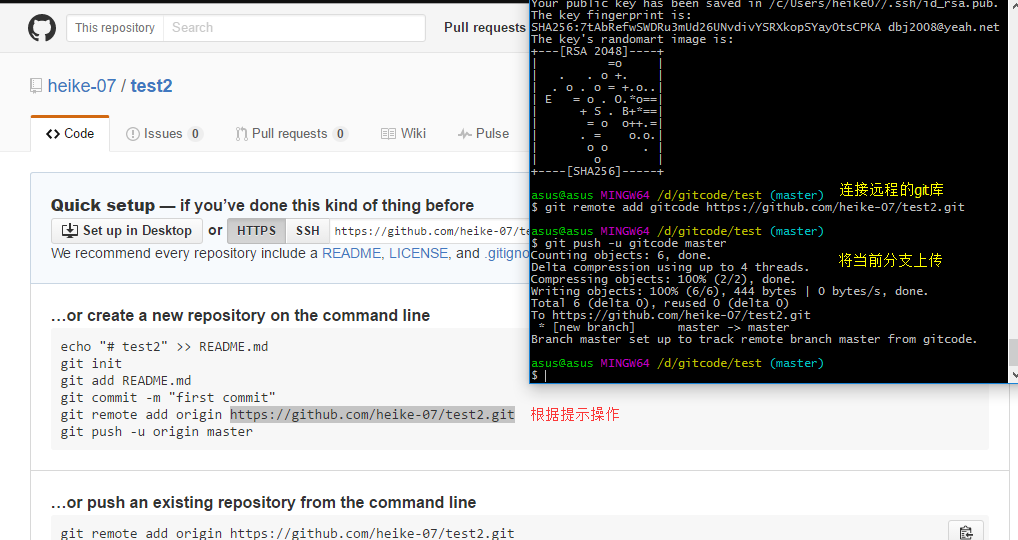Click the desktop download icon in Set up button
The image size is (1018, 540).
[x=69, y=230]
